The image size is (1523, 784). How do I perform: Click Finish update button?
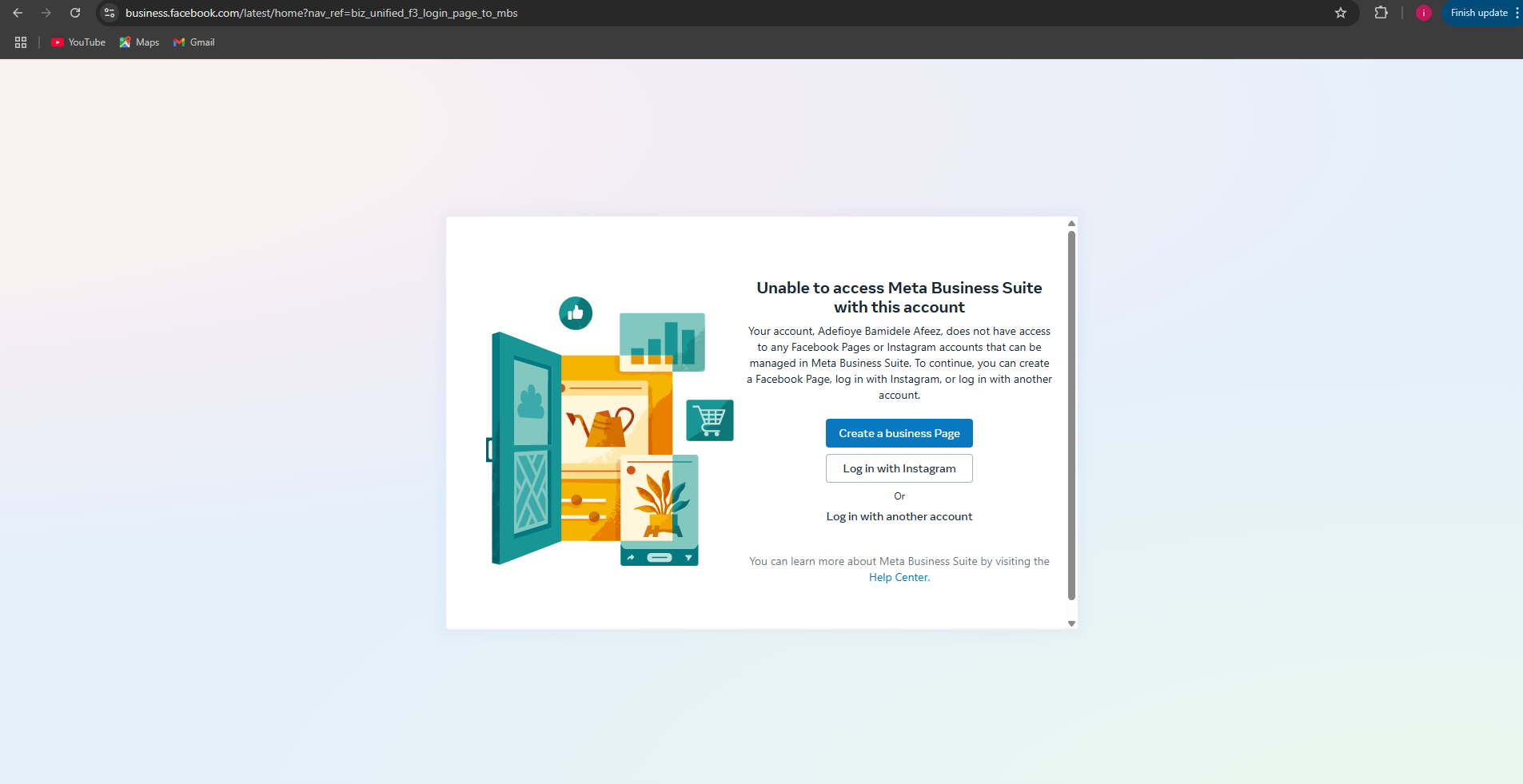pyautogui.click(x=1478, y=13)
